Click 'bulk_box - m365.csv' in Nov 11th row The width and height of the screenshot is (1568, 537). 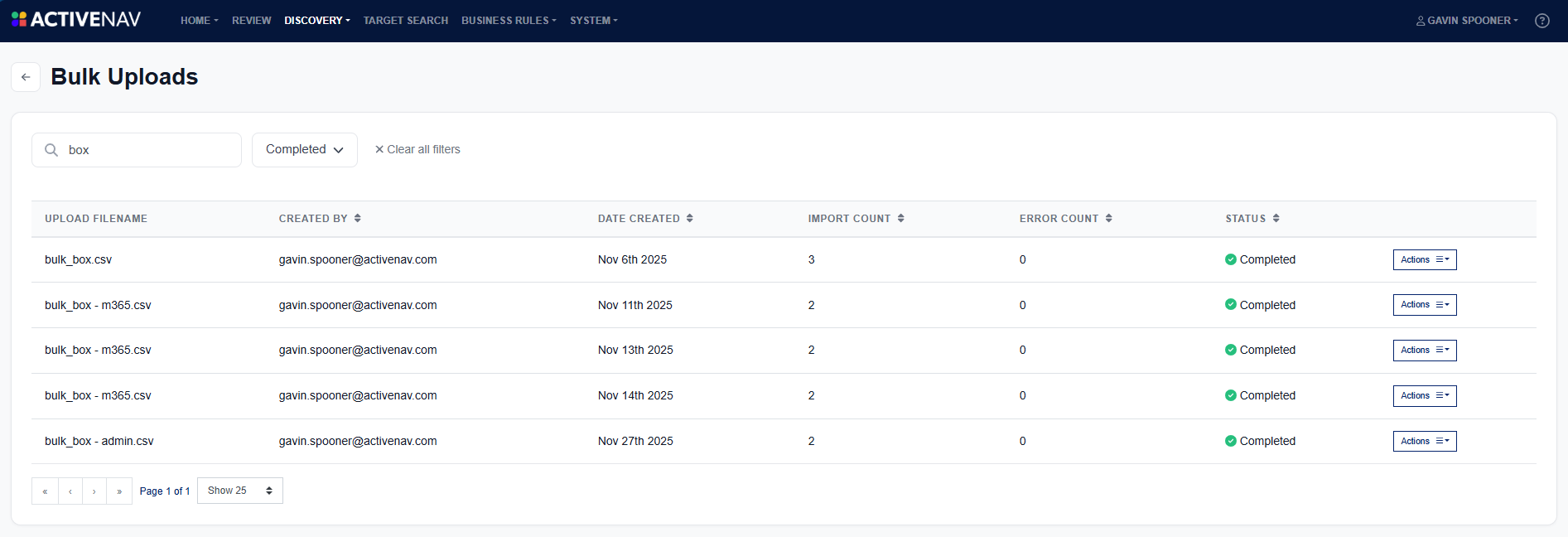(98, 305)
